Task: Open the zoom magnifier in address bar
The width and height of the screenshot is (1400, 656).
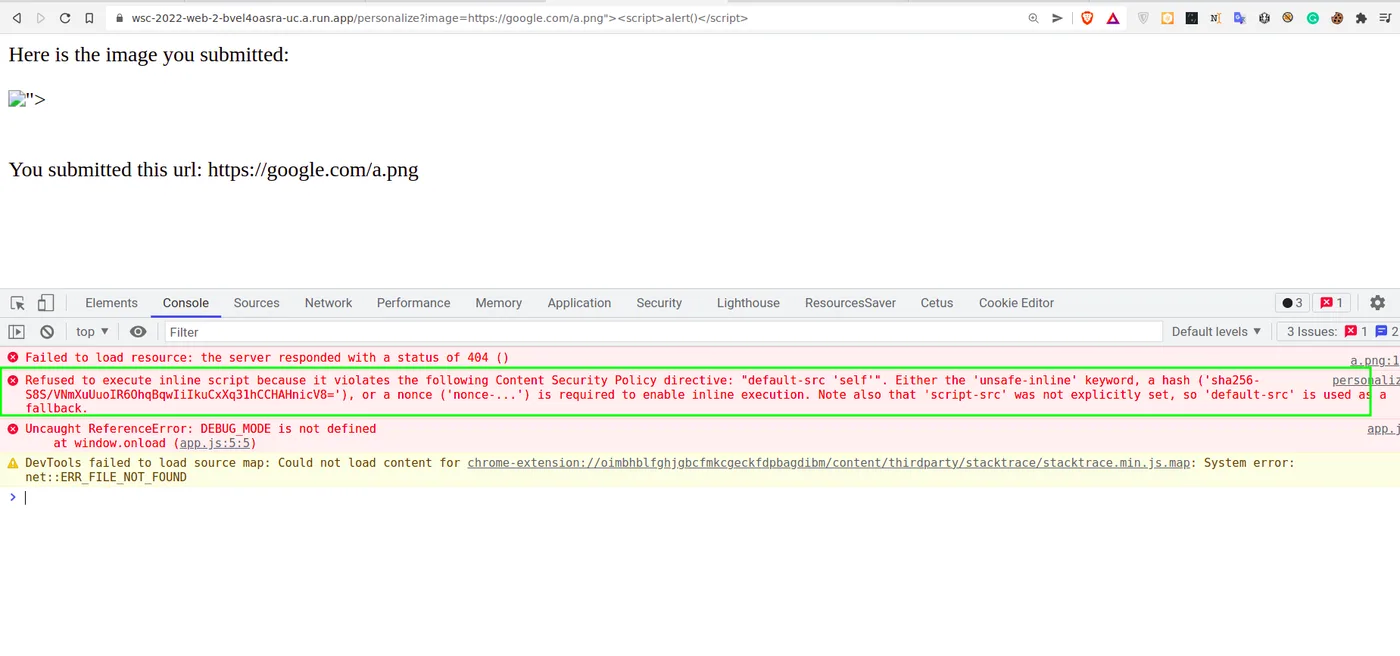Action: [x=1034, y=18]
